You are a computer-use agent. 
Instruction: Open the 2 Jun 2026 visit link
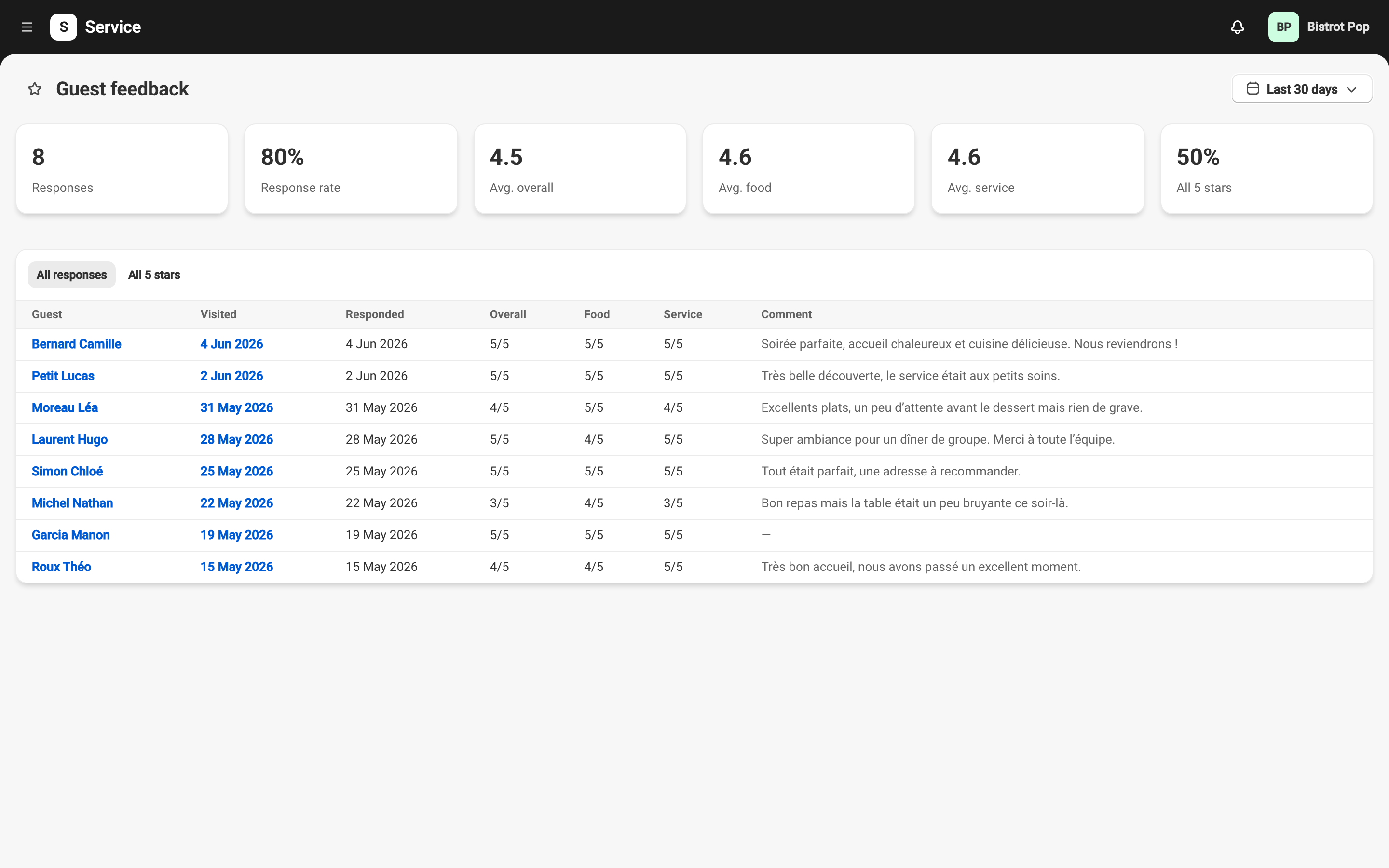231,376
